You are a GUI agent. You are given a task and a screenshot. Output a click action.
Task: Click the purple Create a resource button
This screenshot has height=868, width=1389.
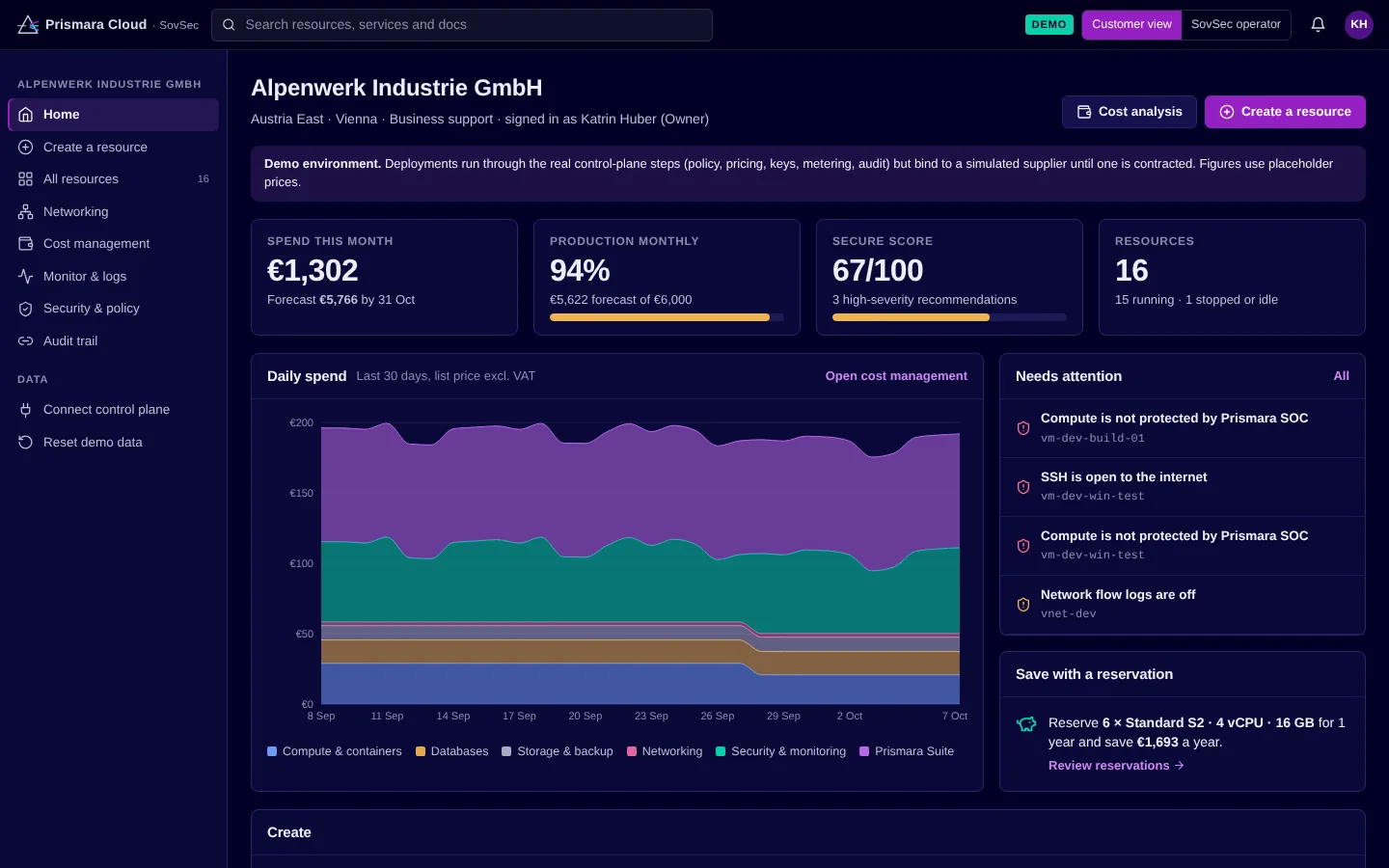1285,112
